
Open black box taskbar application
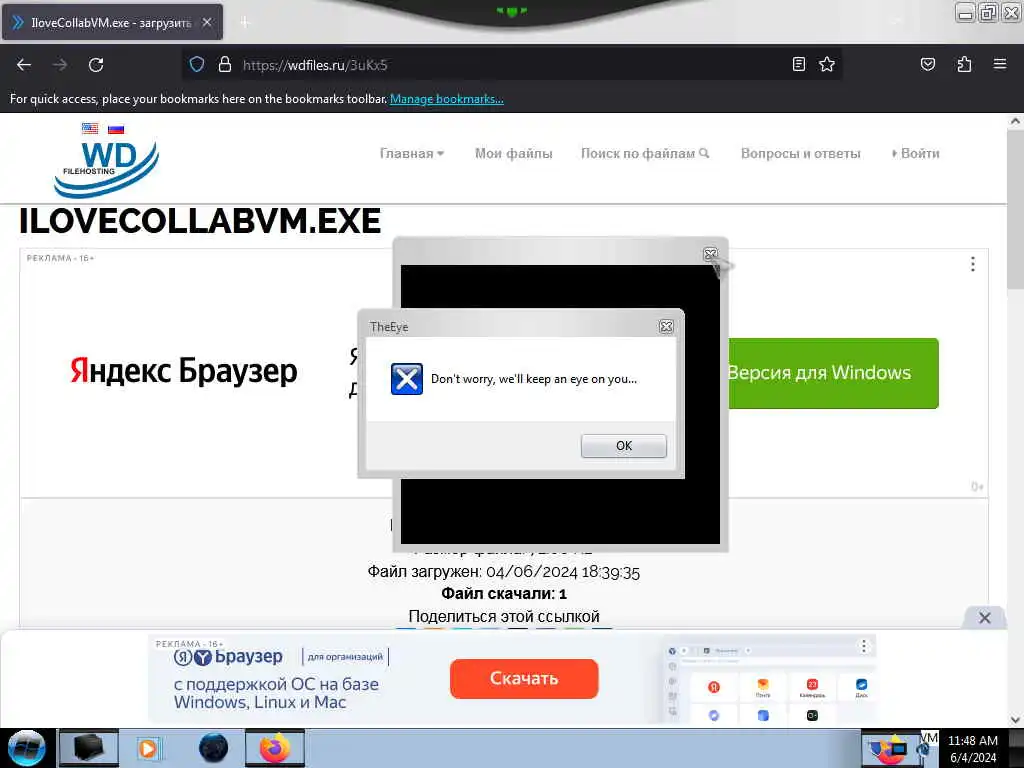(89, 748)
